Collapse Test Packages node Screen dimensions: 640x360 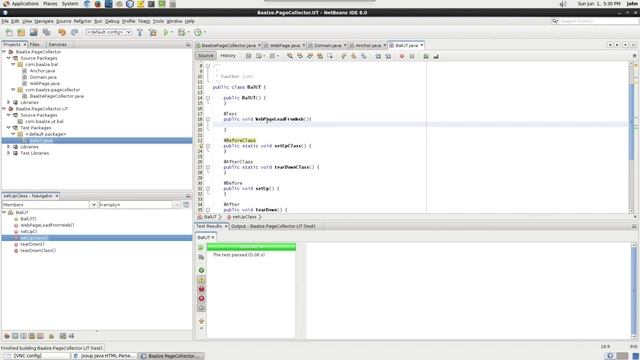point(9,128)
